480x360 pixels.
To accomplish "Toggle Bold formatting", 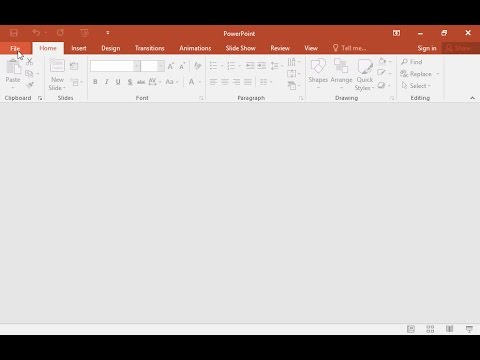I will [x=95, y=82].
